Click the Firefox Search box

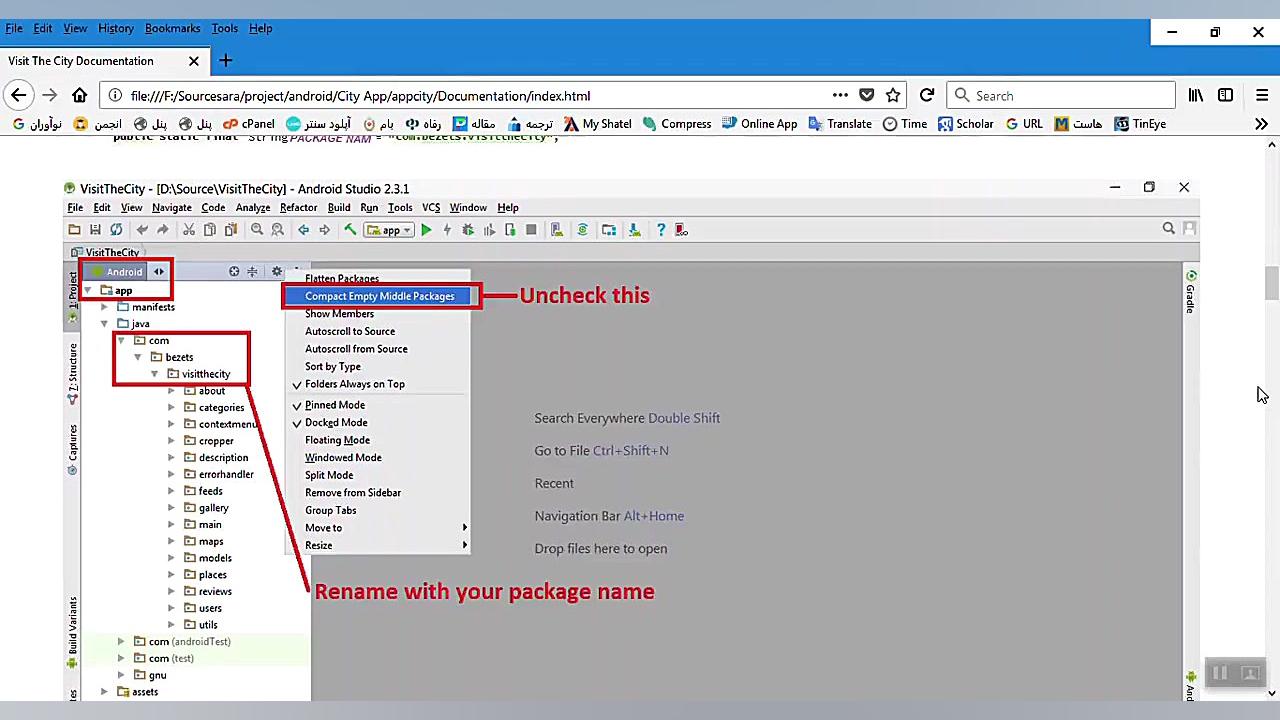click(x=1060, y=95)
